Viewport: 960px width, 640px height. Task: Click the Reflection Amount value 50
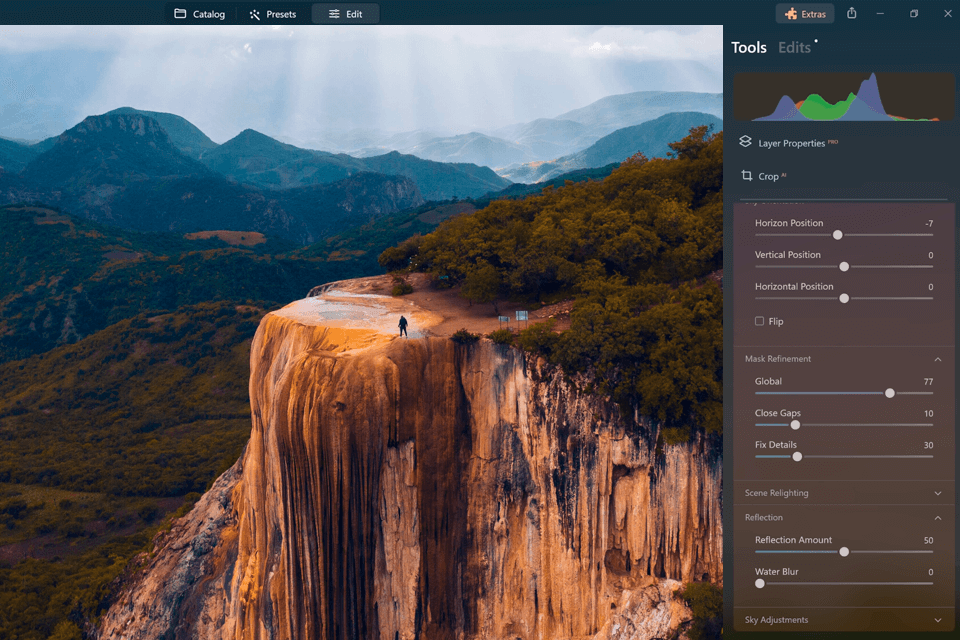pos(928,540)
